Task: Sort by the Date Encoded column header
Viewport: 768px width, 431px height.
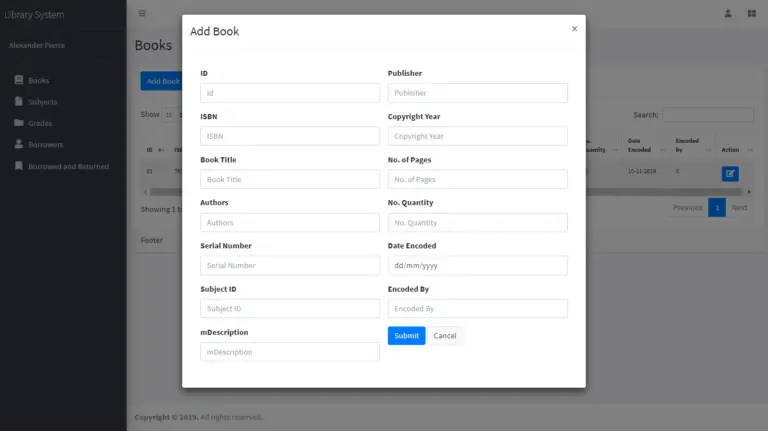Action: point(646,145)
